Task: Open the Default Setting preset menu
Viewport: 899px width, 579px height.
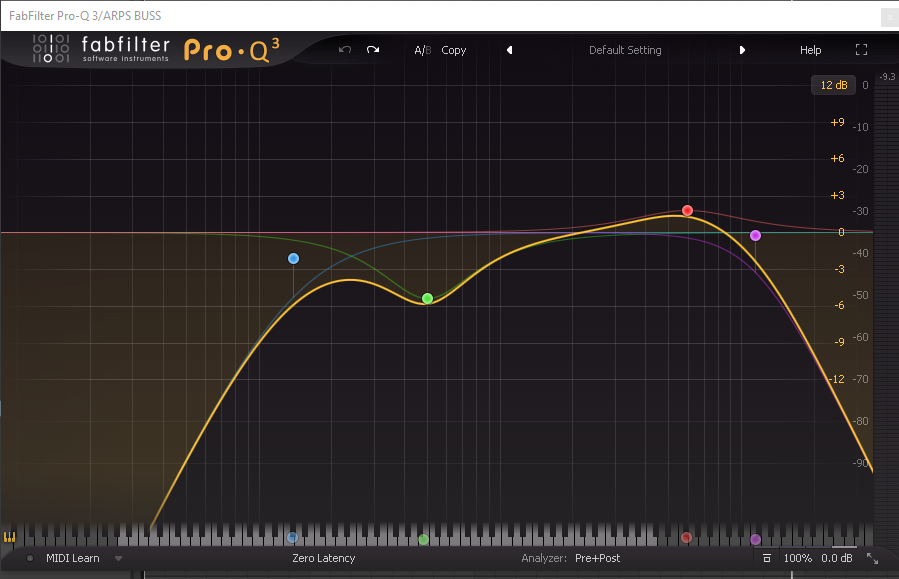Action: pyautogui.click(x=625, y=50)
